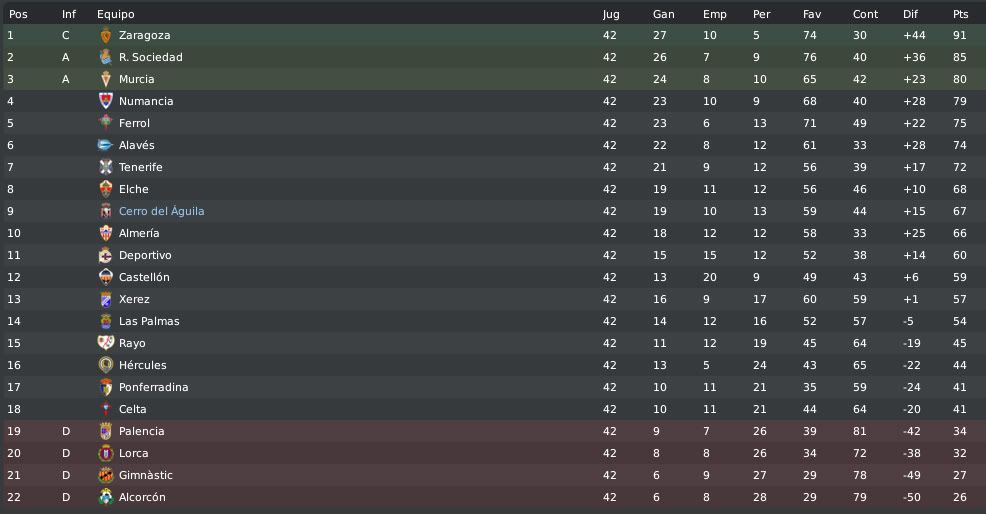Click the Deportivo club badge
Screen dimensions: 986x514
tap(106, 255)
